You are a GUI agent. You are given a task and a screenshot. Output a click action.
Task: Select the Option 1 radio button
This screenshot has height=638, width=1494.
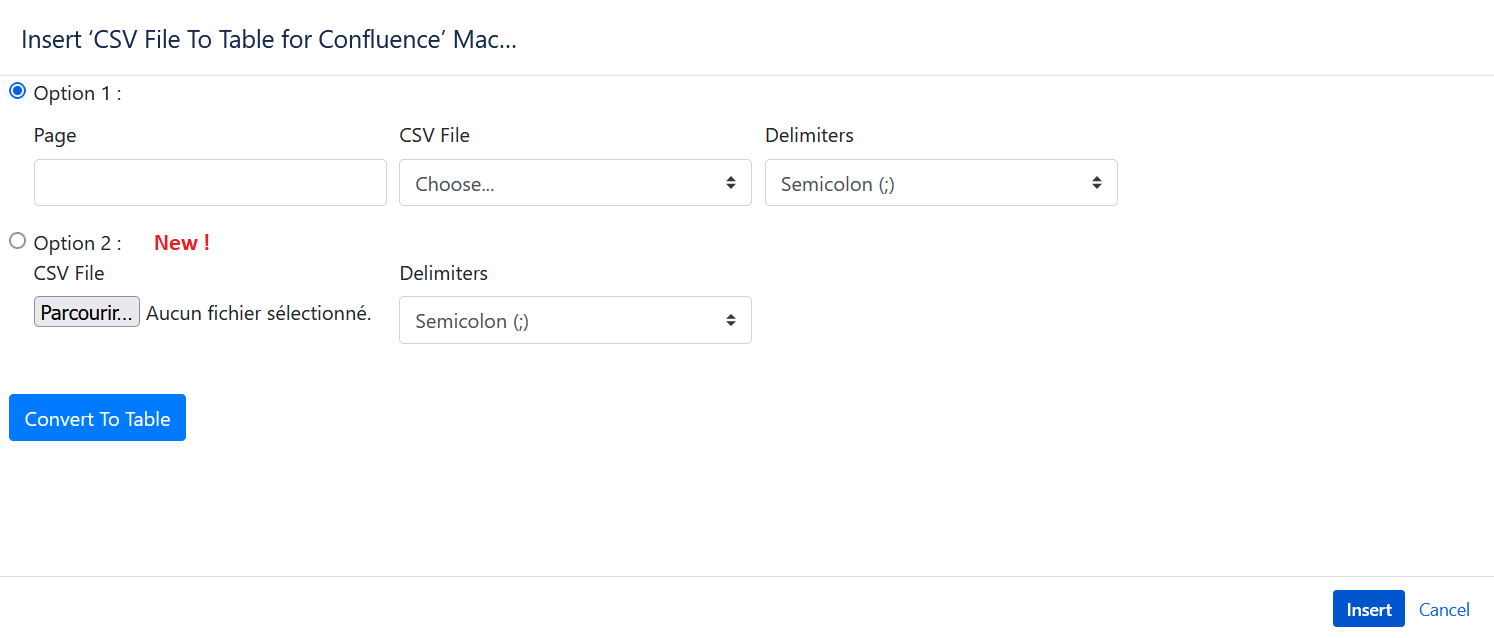[x=17, y=91]
